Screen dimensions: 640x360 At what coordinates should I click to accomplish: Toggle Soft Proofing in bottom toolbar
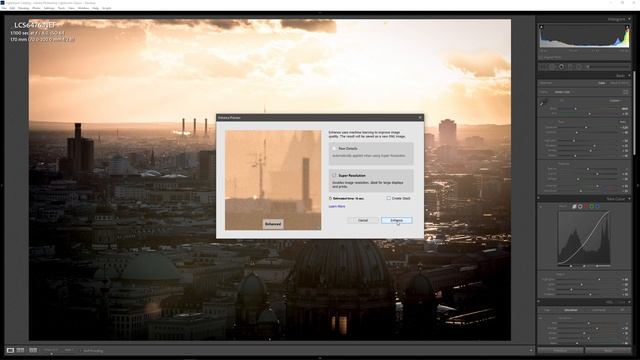pyautogui.click(x=93, y=351)
